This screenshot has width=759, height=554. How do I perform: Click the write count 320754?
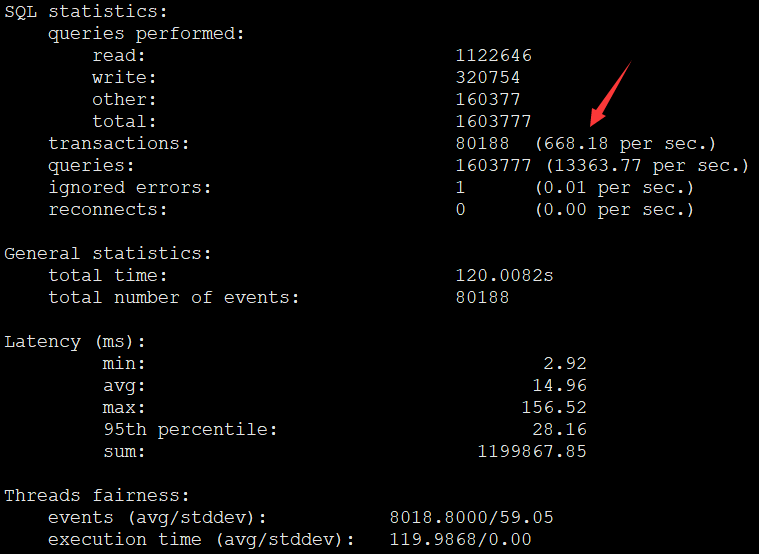pos(488,77)
